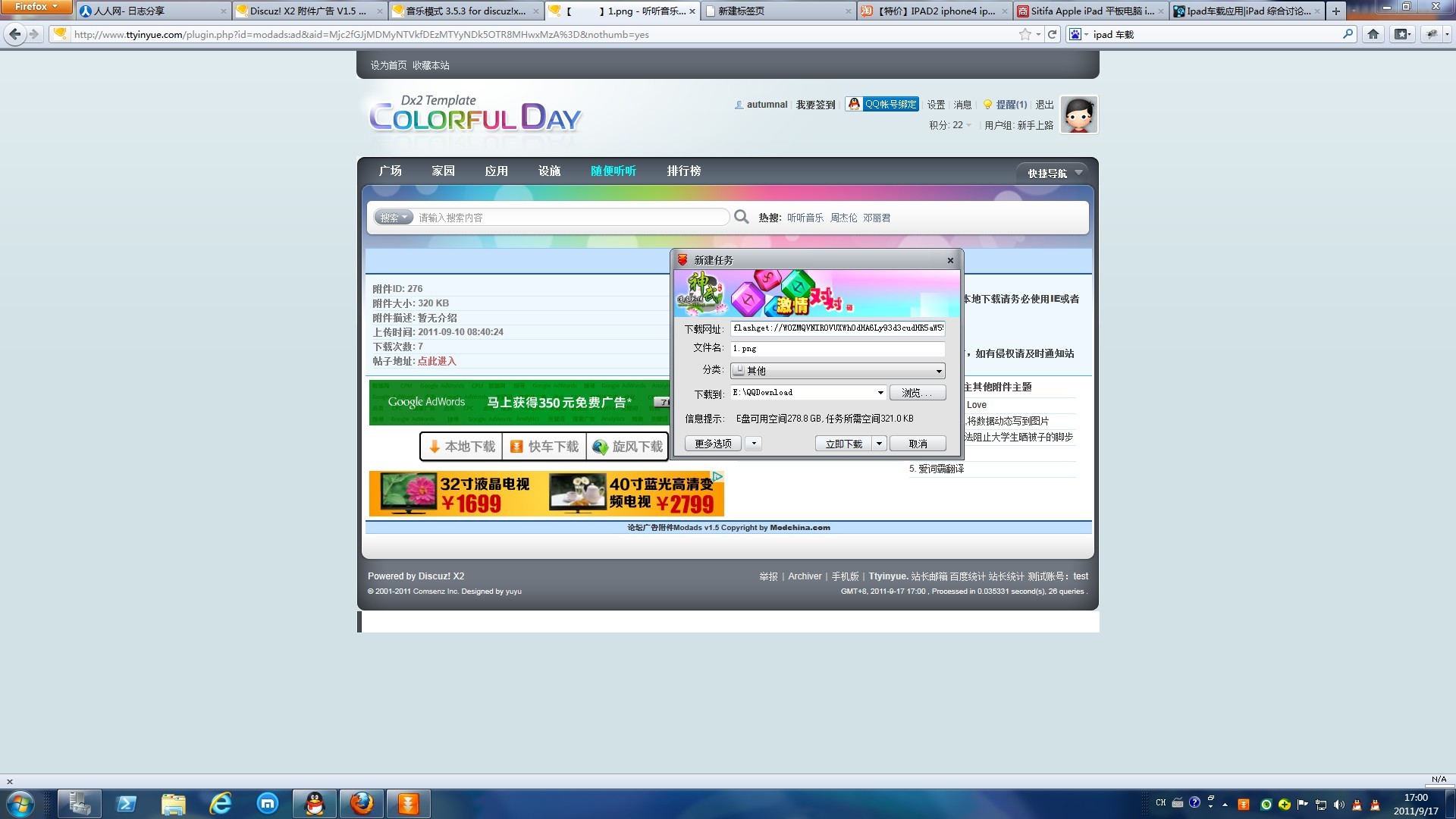The height and width of the screenshot is (819, 1456).
Task: Switch to the 人人网-日志分享 tab
Action: pyautogui.click(x=152, y=11)
